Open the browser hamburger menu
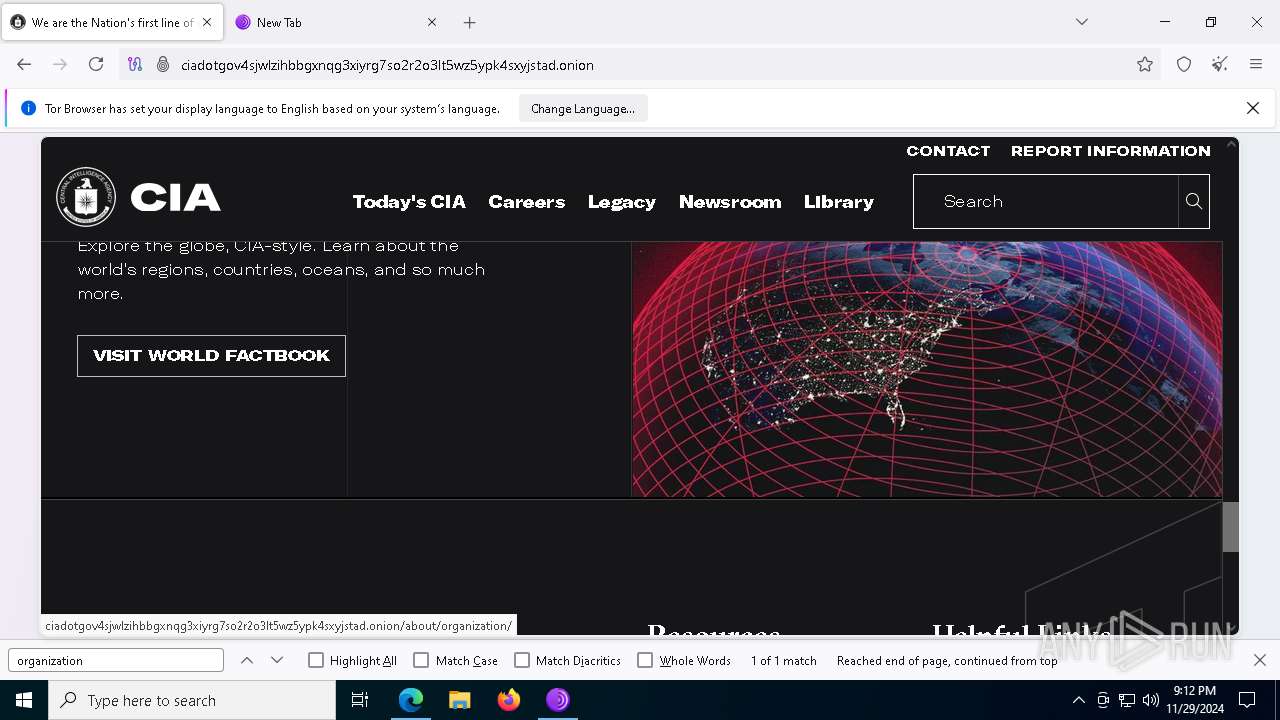1280x720 pixels. point(1256,64)
